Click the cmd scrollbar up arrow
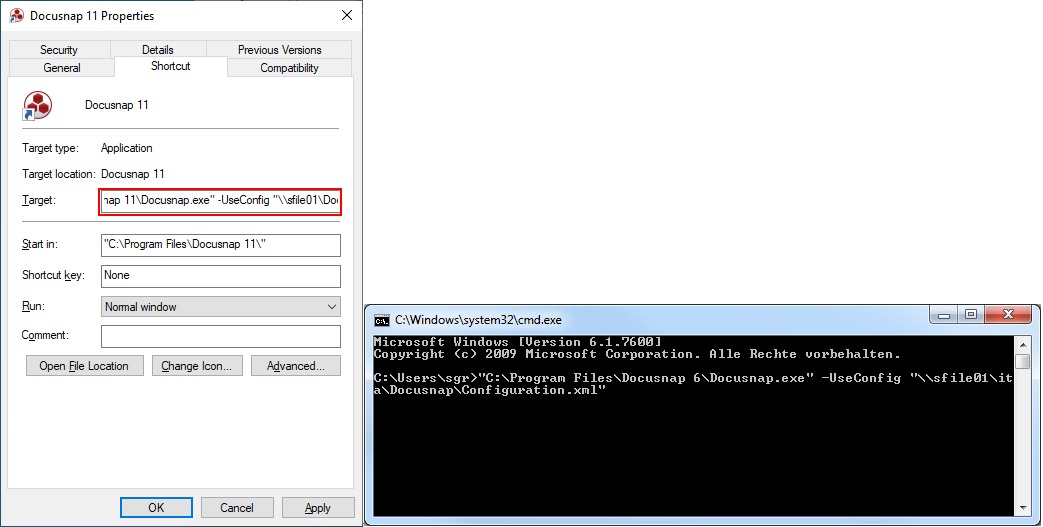Image resolution: width=1043 pixels, height=527 pixels. point(1023,344)
